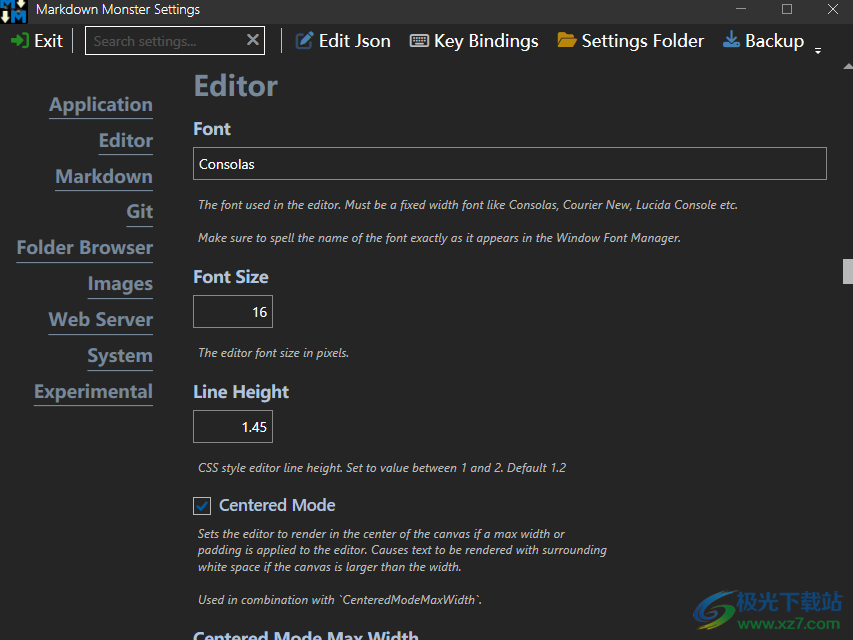853x640 pixels.
Task: Click the Font field containing Consolas
Action: point(510,164)
